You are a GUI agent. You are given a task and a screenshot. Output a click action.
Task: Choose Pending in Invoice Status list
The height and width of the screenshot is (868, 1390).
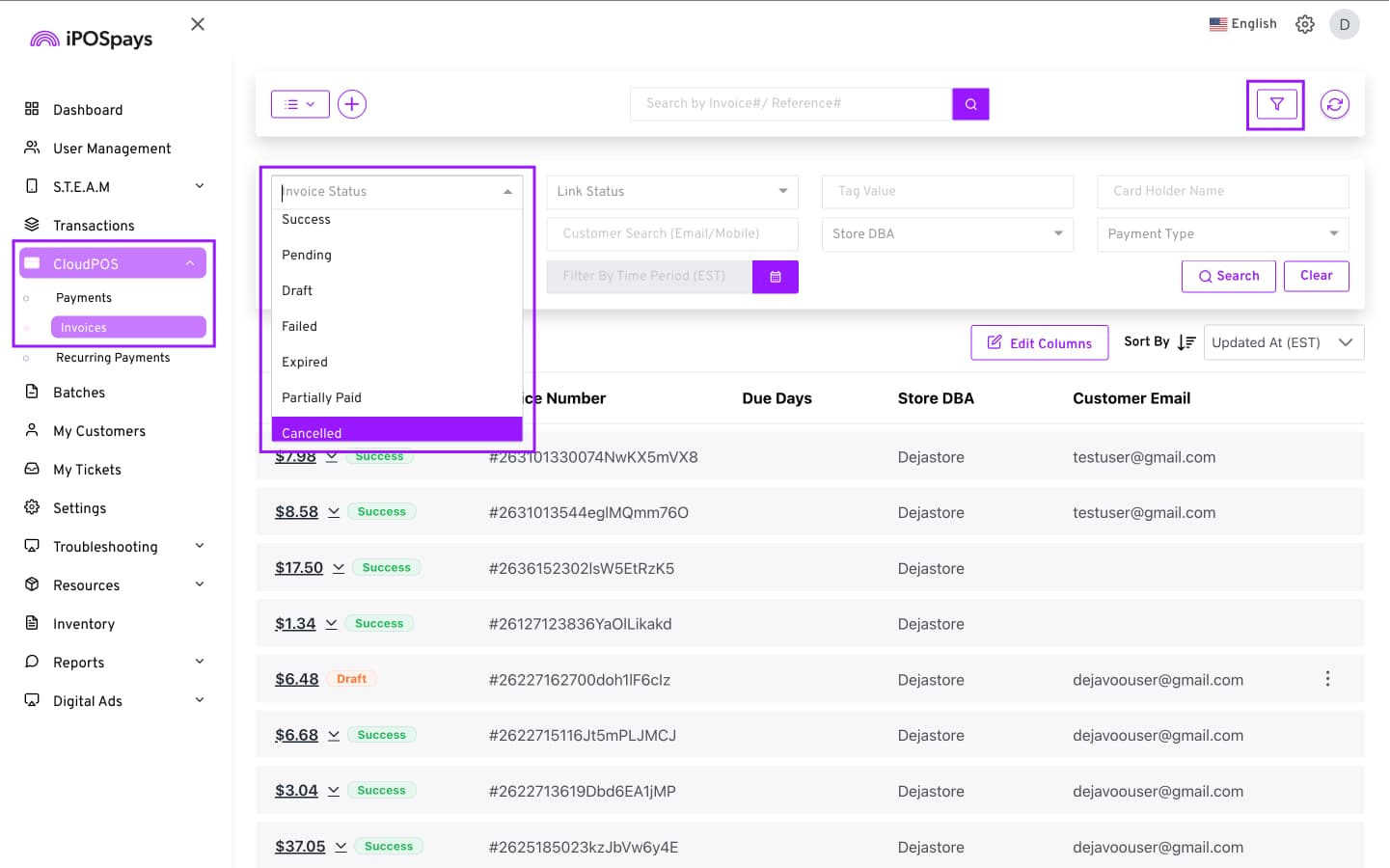click(307, 256)
